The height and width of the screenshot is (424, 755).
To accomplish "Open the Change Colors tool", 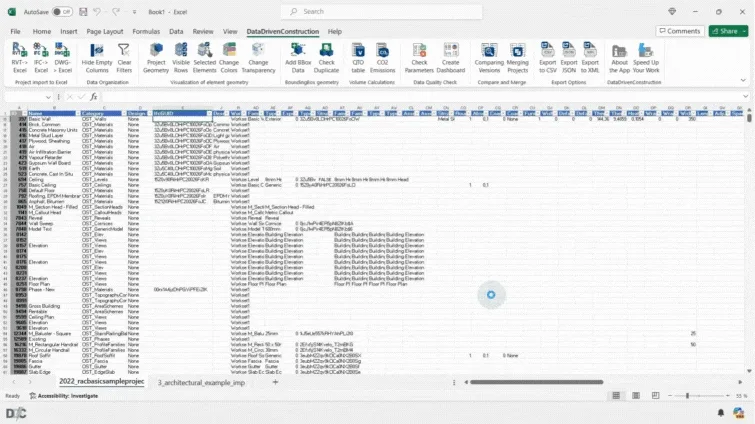I will coord(229,58).
